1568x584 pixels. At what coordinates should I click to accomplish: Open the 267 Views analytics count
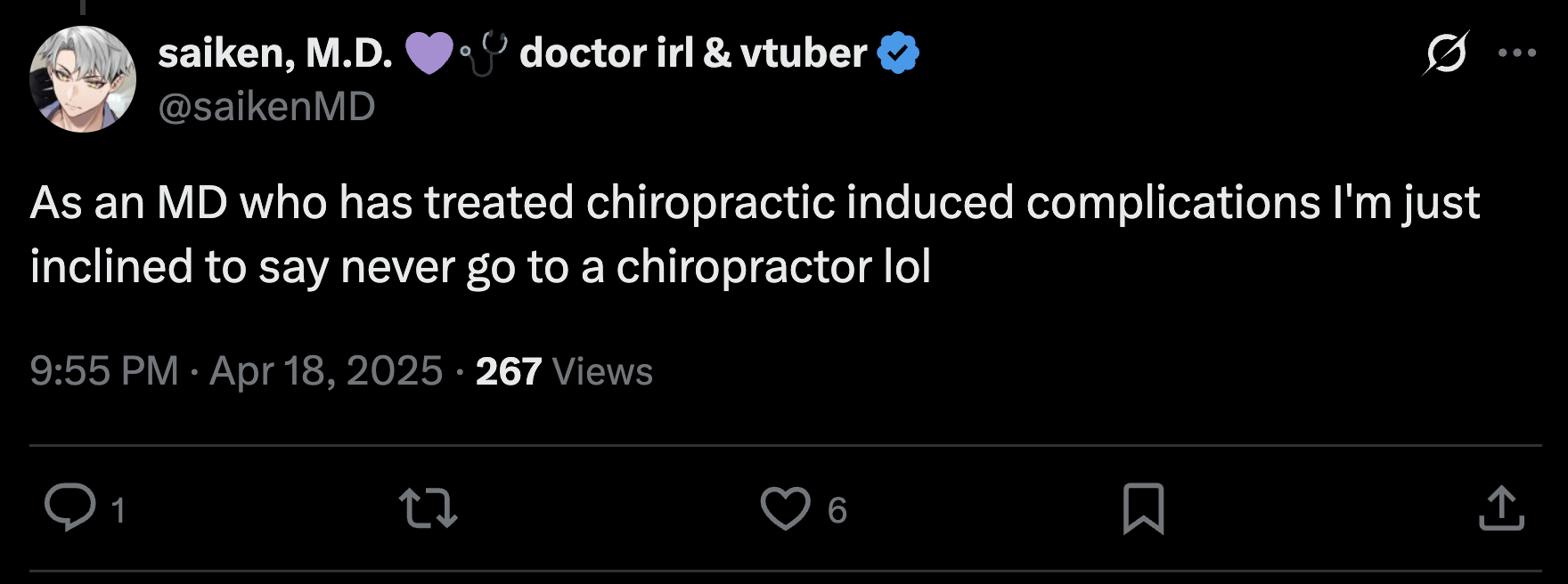(x=564, y=371)
